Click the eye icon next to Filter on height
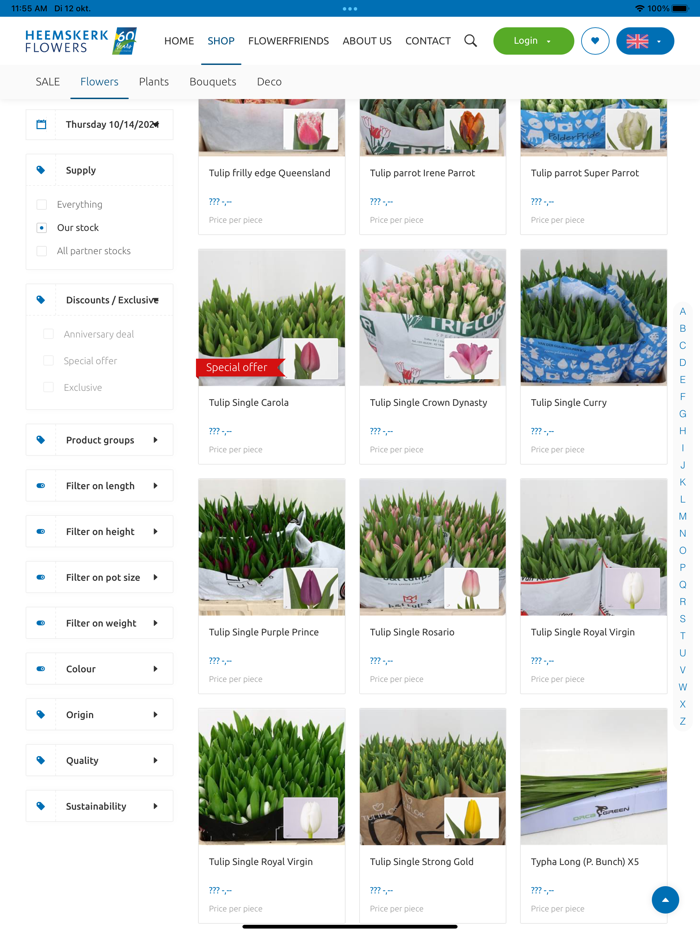The height and width of the screenshot is (934, 700). click(x=41, y=532)
